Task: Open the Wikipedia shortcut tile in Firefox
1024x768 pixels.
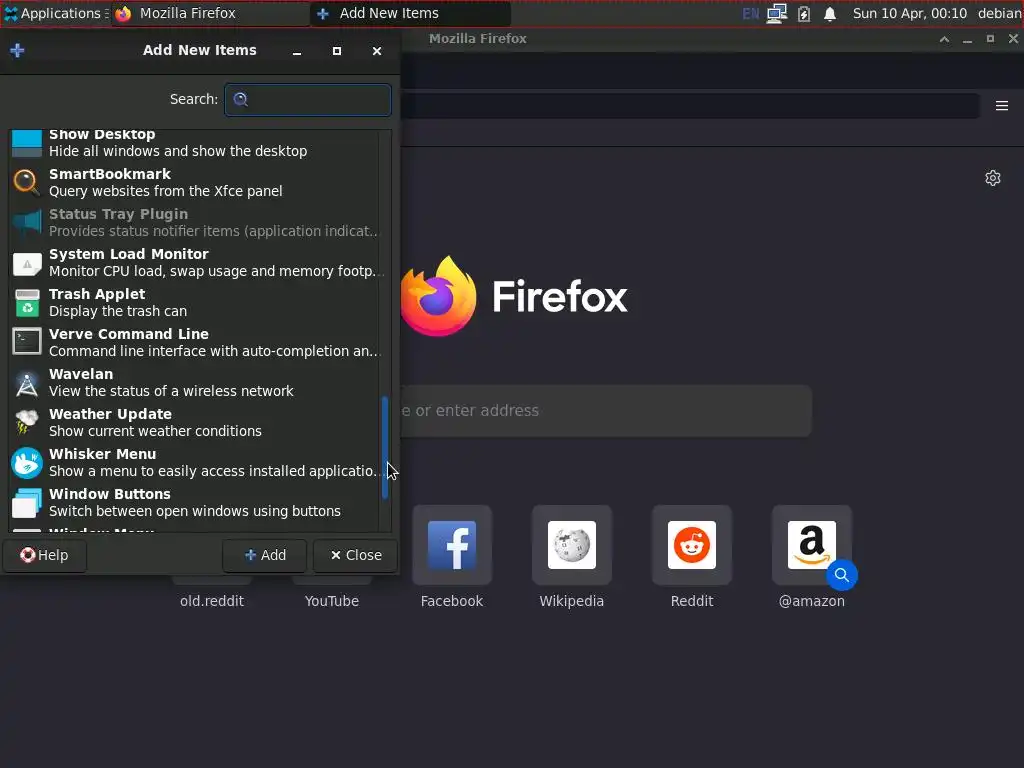Action: pos(571,545)
